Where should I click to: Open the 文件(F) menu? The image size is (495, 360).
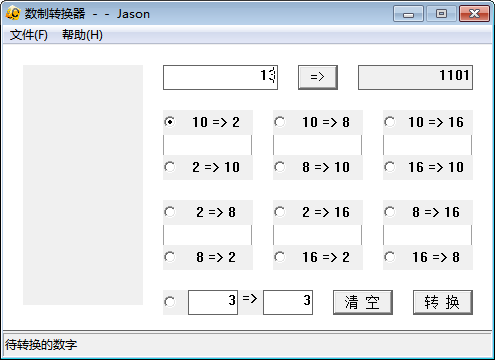coord(29,35)
